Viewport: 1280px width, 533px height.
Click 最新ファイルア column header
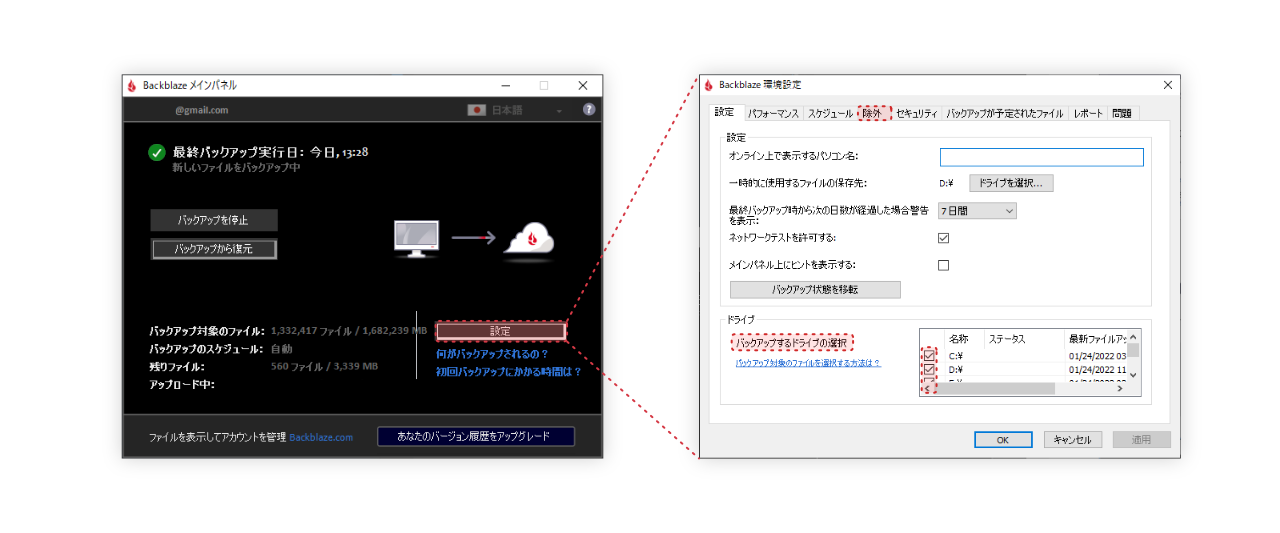point(1096,339)
